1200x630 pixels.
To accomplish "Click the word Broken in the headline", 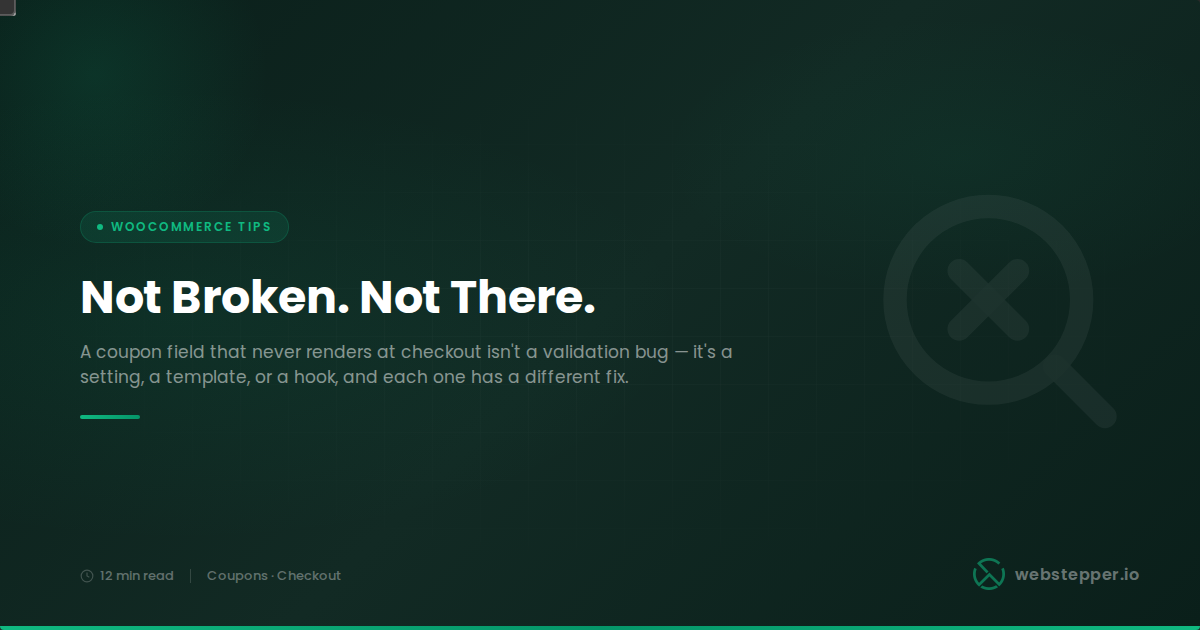I will pyautogui.click(x=258, y=297).
